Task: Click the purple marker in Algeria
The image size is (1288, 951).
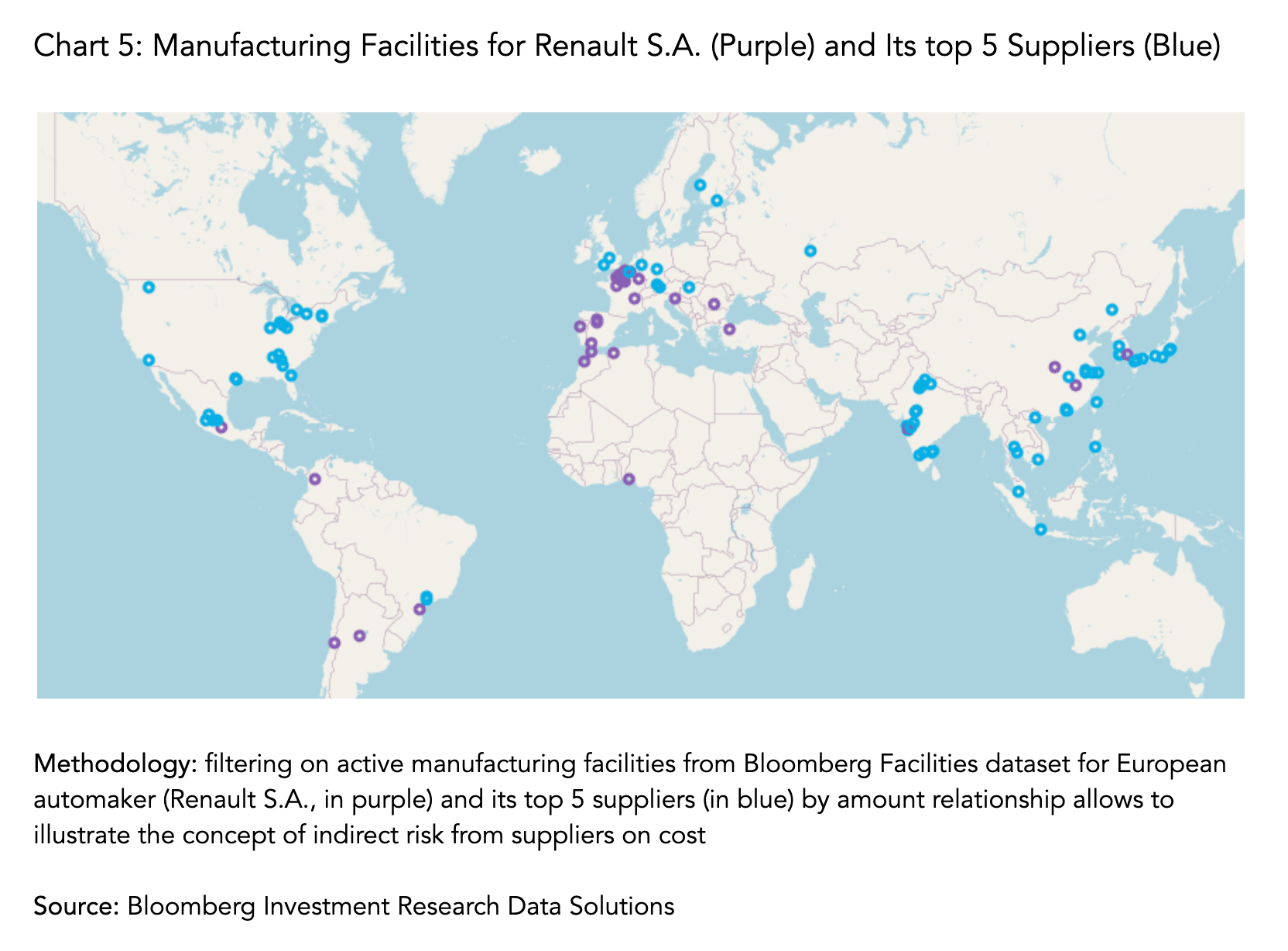Action: [x=614, y=353]
